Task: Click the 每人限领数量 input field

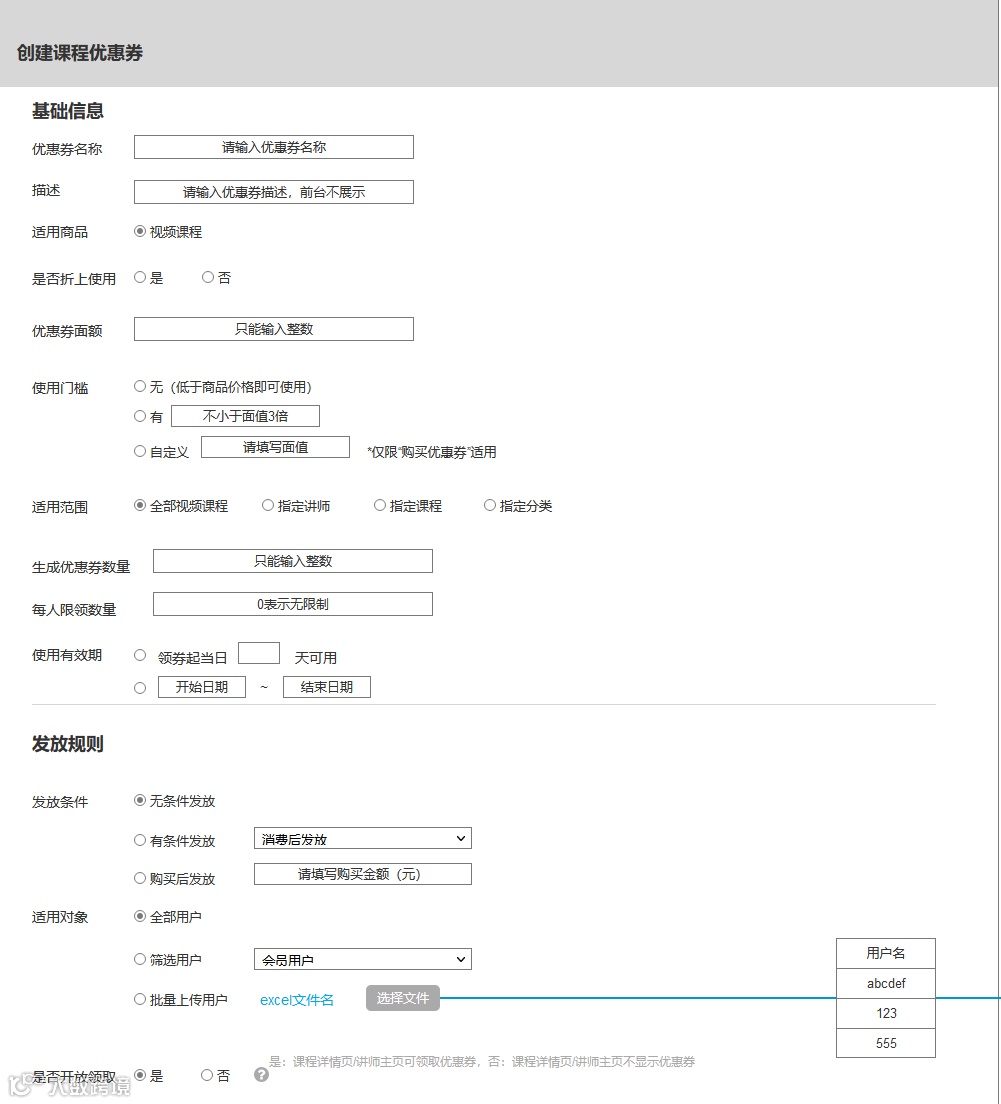Action: (293, 604)
